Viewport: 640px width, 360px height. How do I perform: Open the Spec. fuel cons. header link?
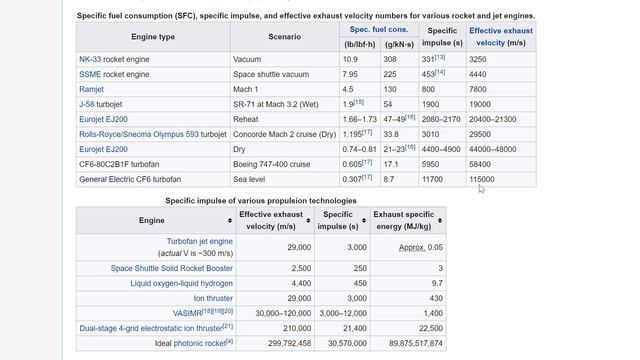[379, 29]
